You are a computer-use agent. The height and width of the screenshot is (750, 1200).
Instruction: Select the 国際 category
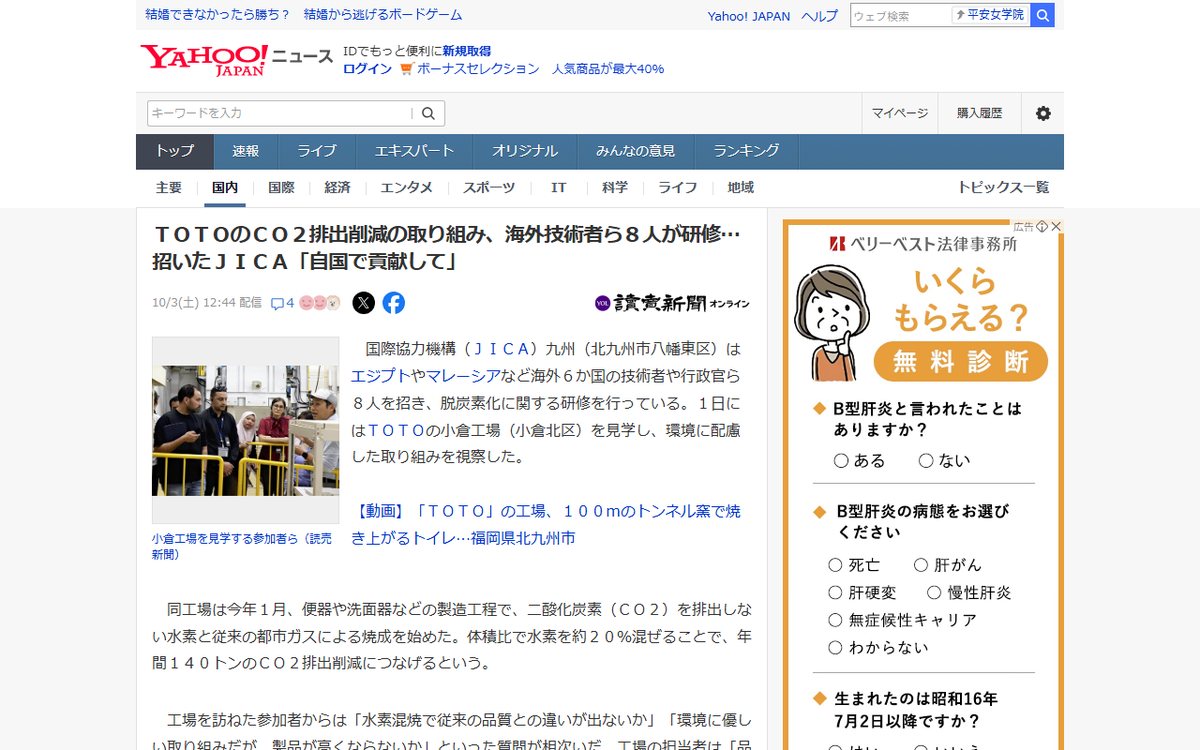281,188
